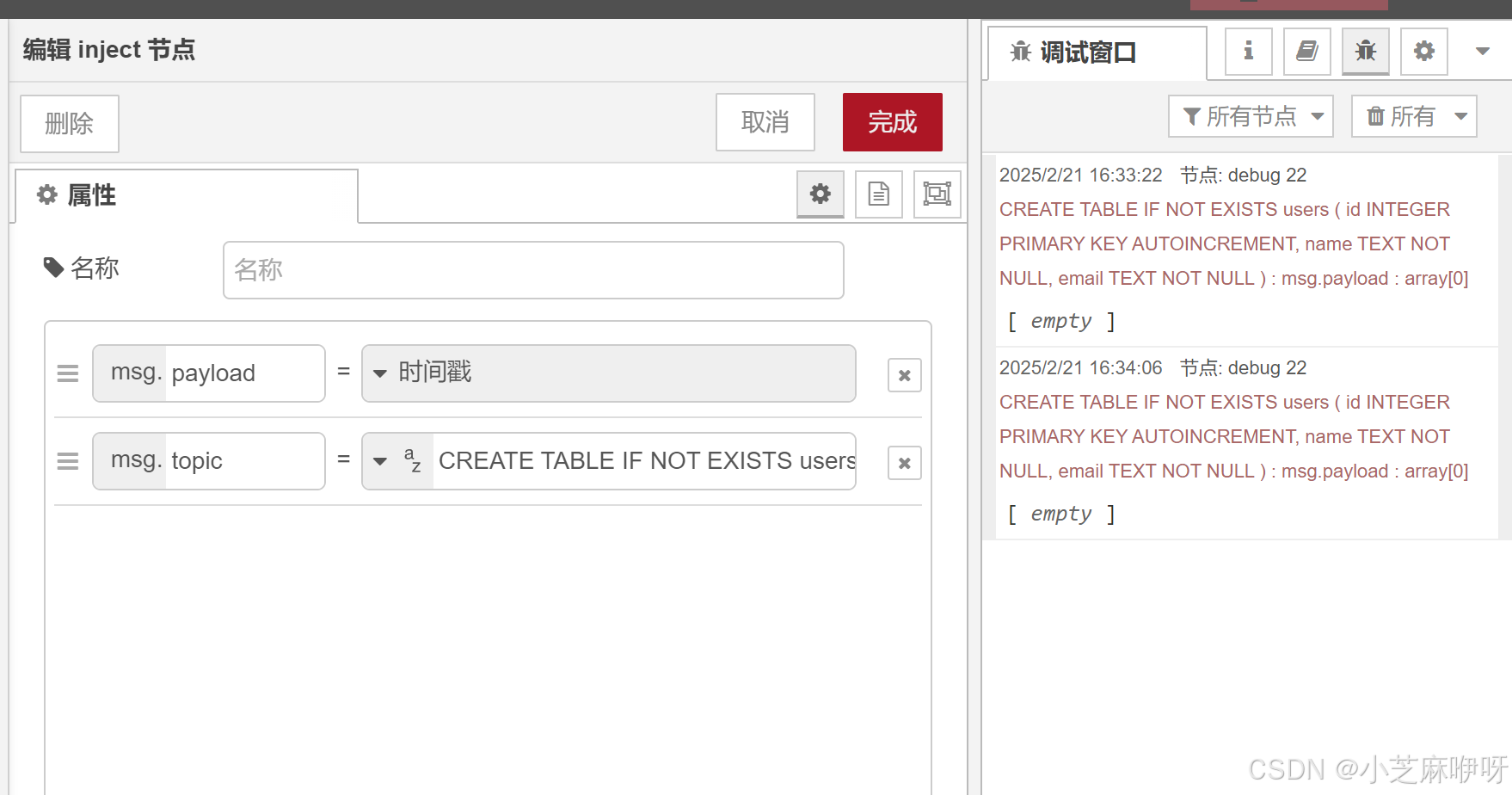Open the node description editor icon

(877, 194)
